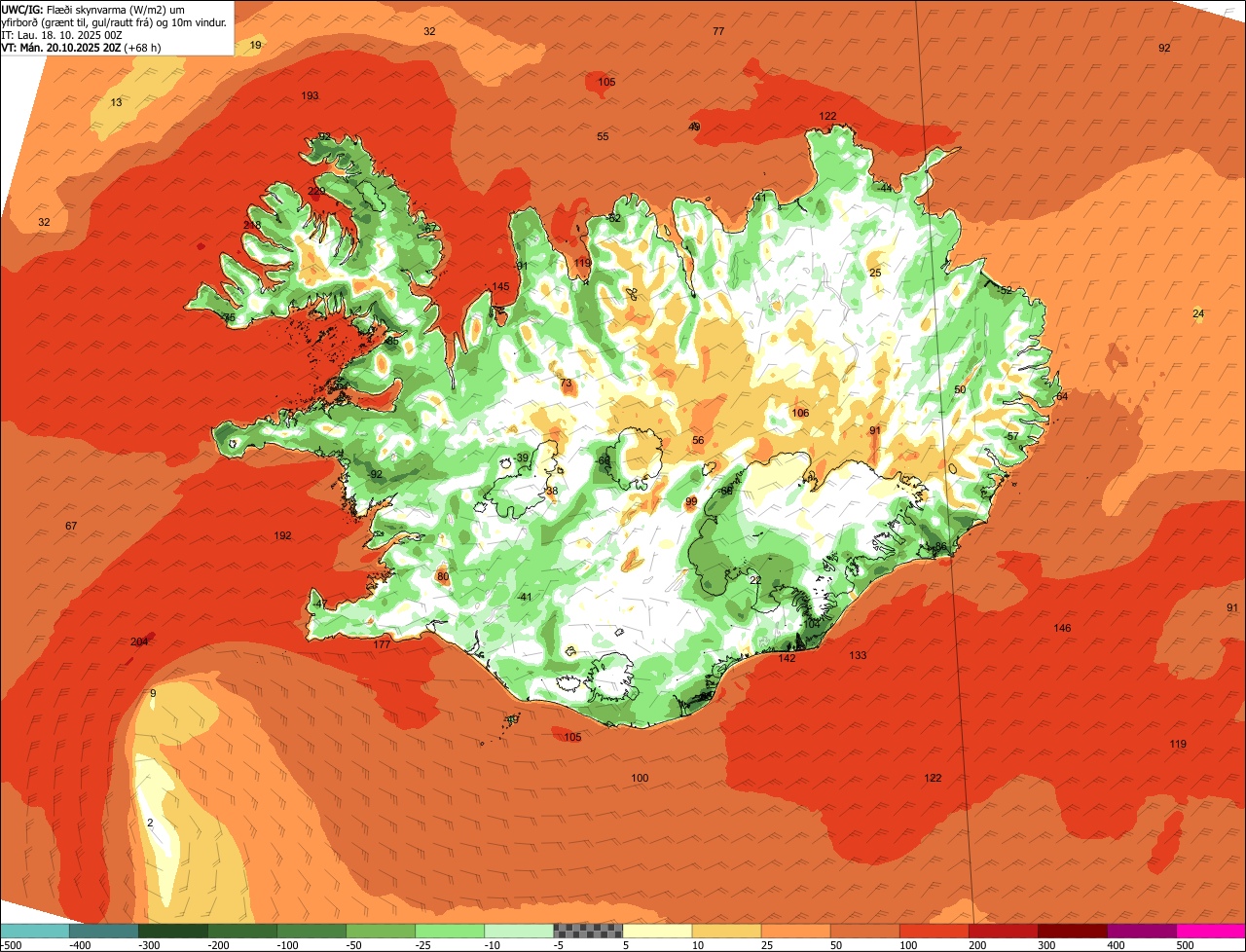1246x952 pixels.
Task: Click the legend label -500
Action: click(x=13, y=945)
